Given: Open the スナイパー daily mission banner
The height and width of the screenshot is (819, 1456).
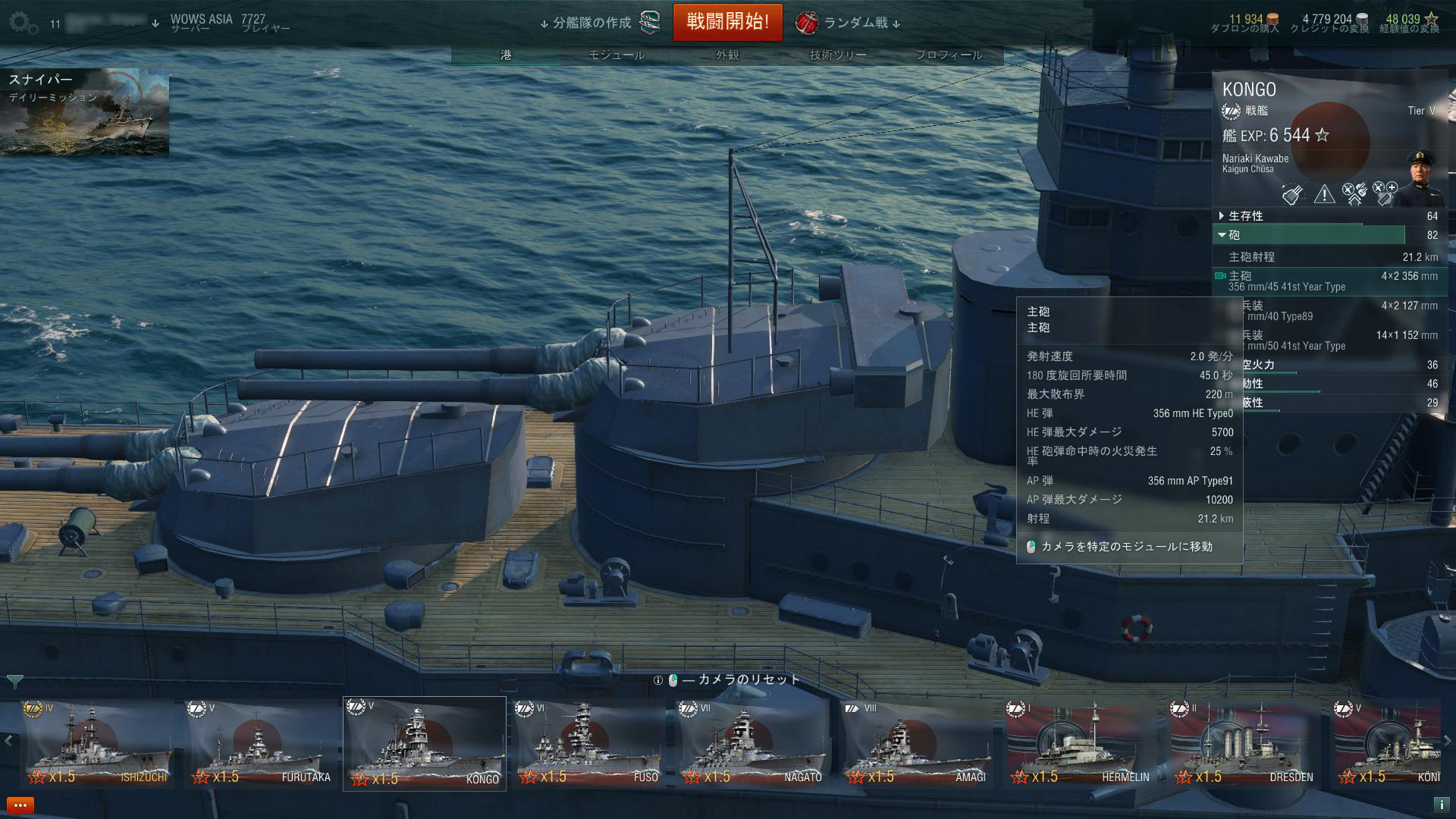Looking at the screenshot, I should coord(84,112).
